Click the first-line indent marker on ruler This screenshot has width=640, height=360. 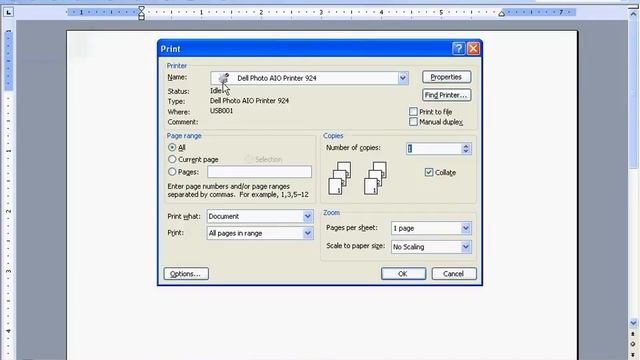click(x=141, y=9)
